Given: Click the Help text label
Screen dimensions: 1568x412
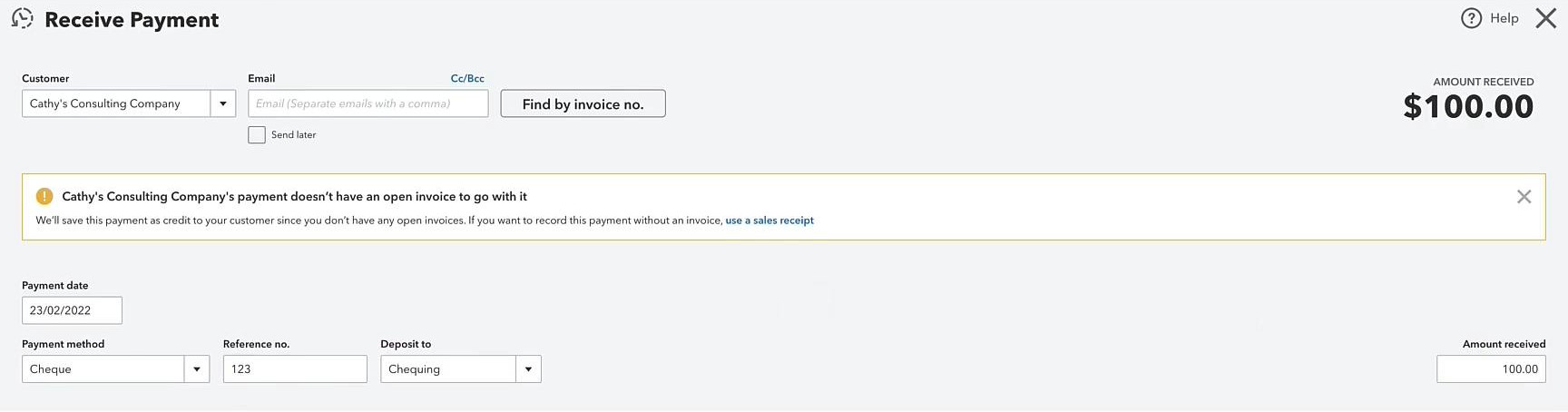Looking at the screenshot, I should coord(1504,18).
